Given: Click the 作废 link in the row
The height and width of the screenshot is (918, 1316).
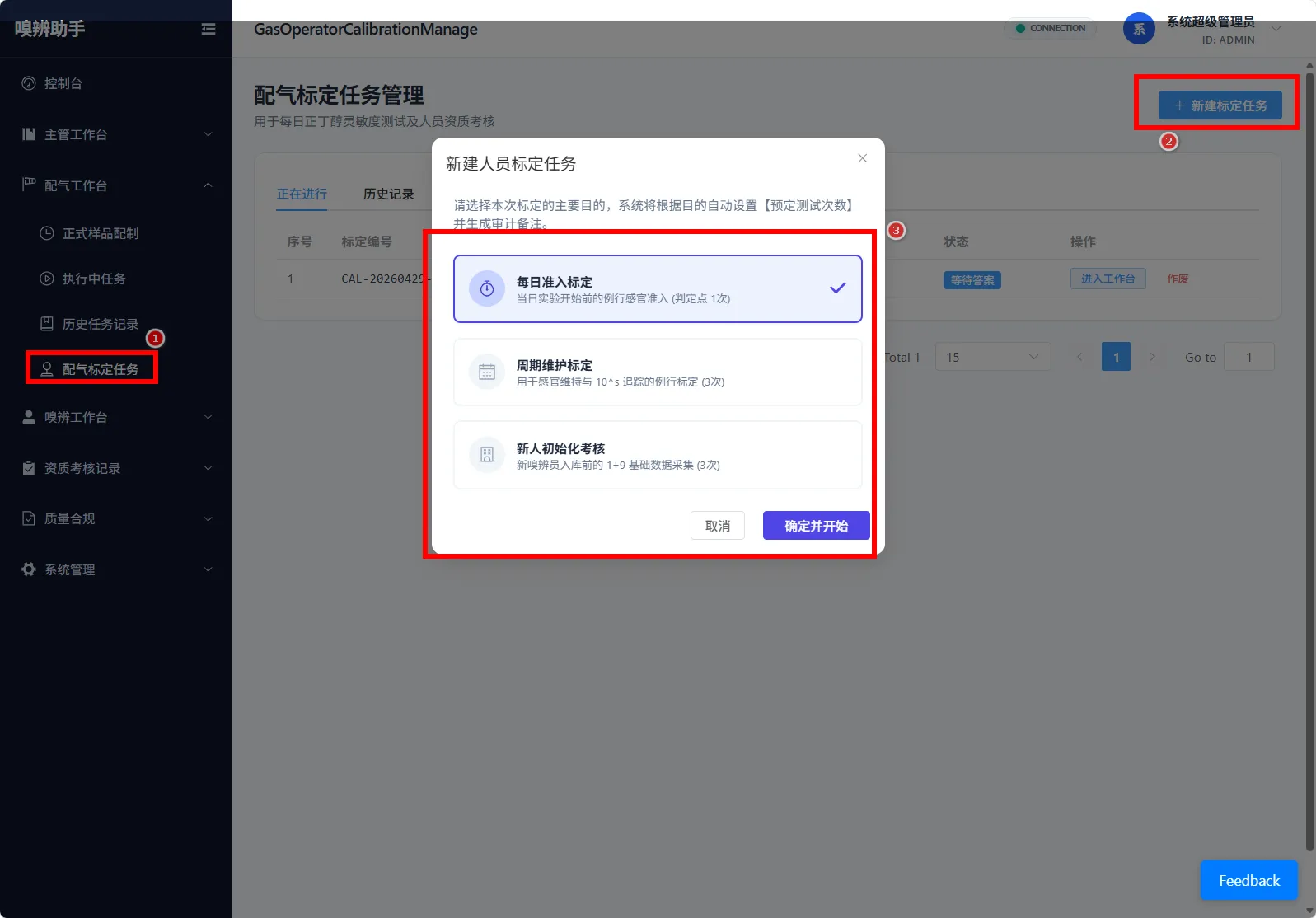Looking at the screenshot, I should pyautogui.click(x=1178, y=279).
